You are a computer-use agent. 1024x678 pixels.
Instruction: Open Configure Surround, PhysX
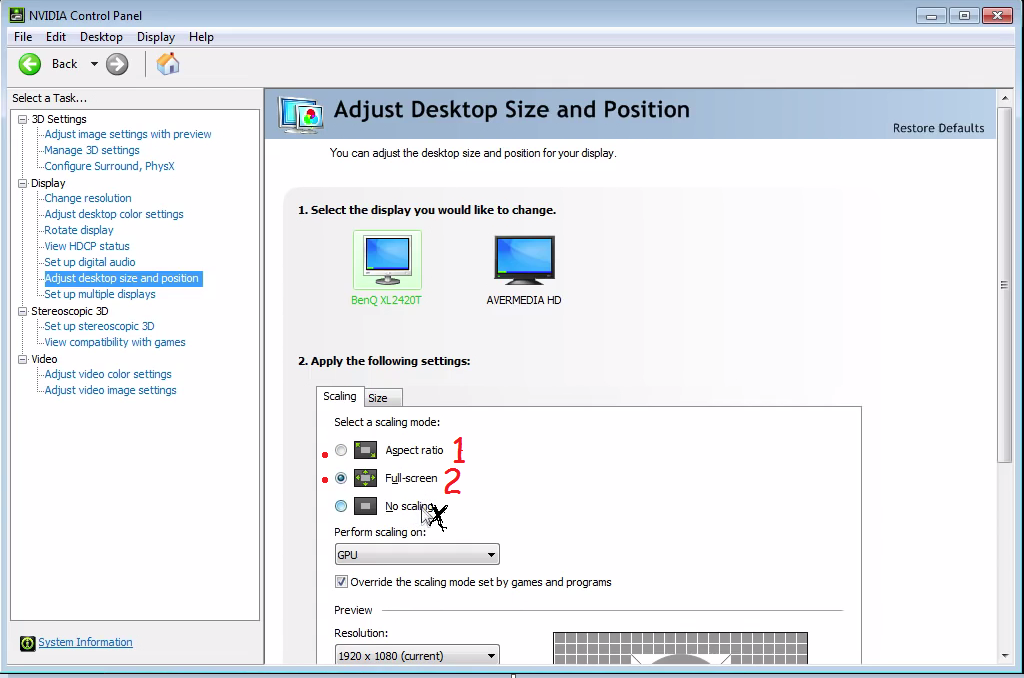pyautogui.click(x=110, y=166)
